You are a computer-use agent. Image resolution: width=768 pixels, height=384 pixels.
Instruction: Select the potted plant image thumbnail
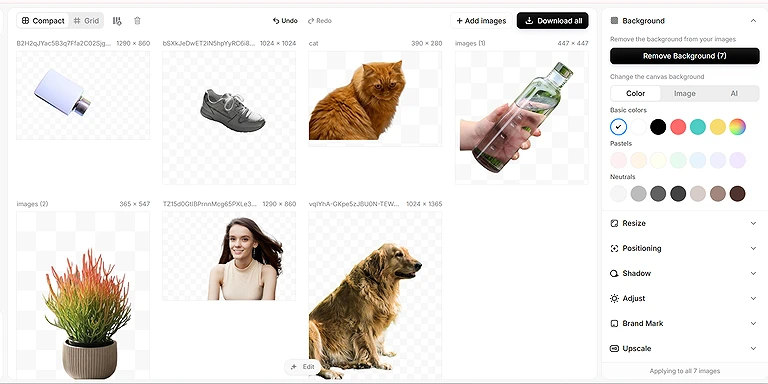[83, 295]
